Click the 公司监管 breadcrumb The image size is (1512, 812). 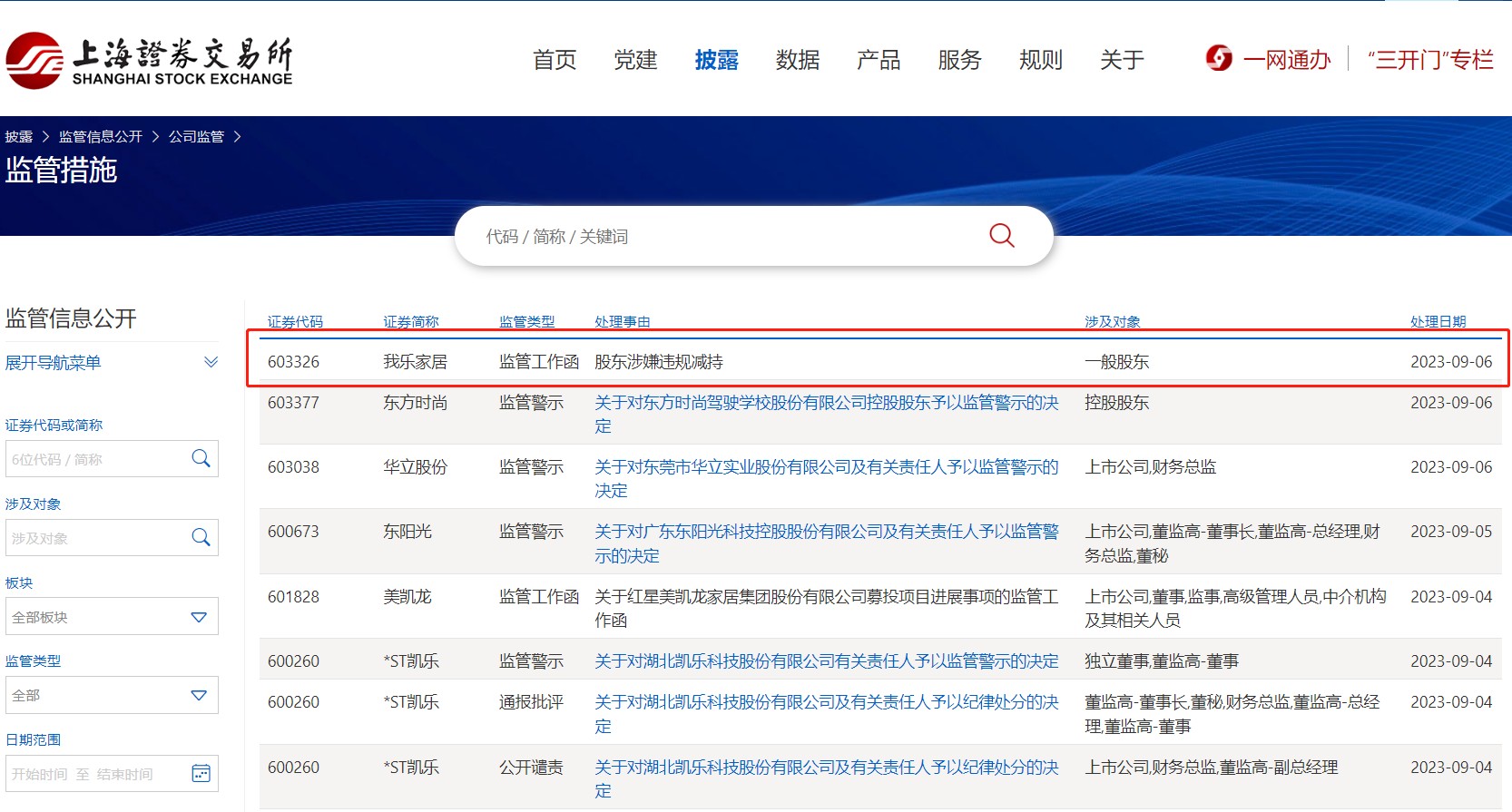point(196,137)
